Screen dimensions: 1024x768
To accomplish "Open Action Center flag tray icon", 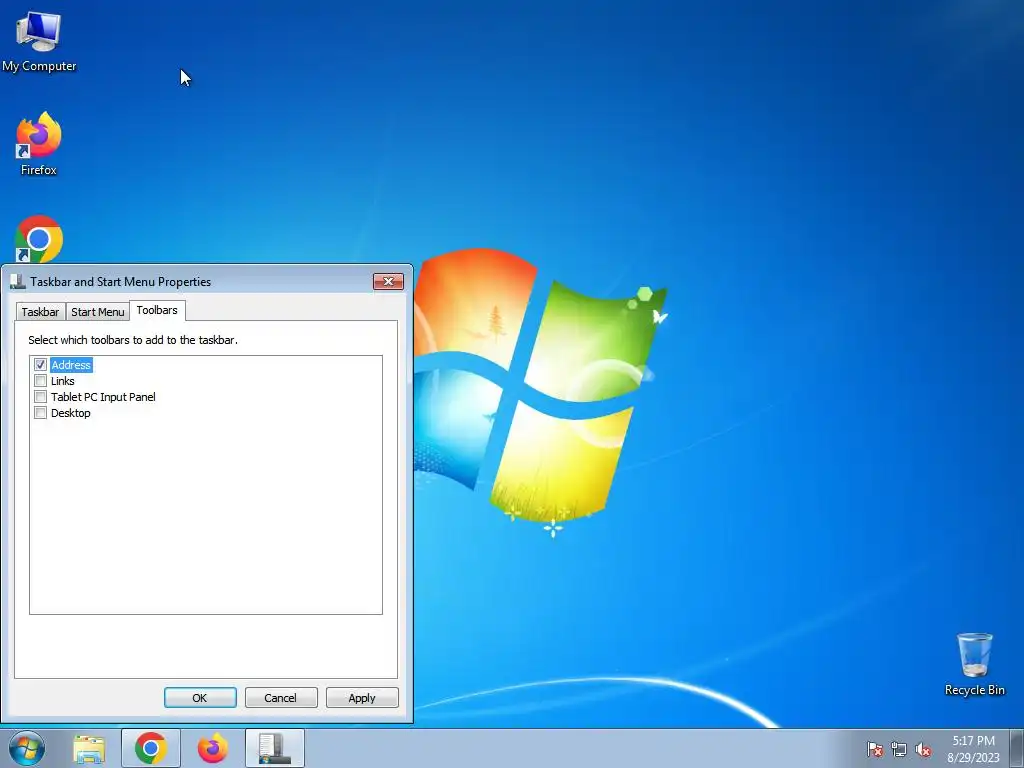I will click(874, 749).
